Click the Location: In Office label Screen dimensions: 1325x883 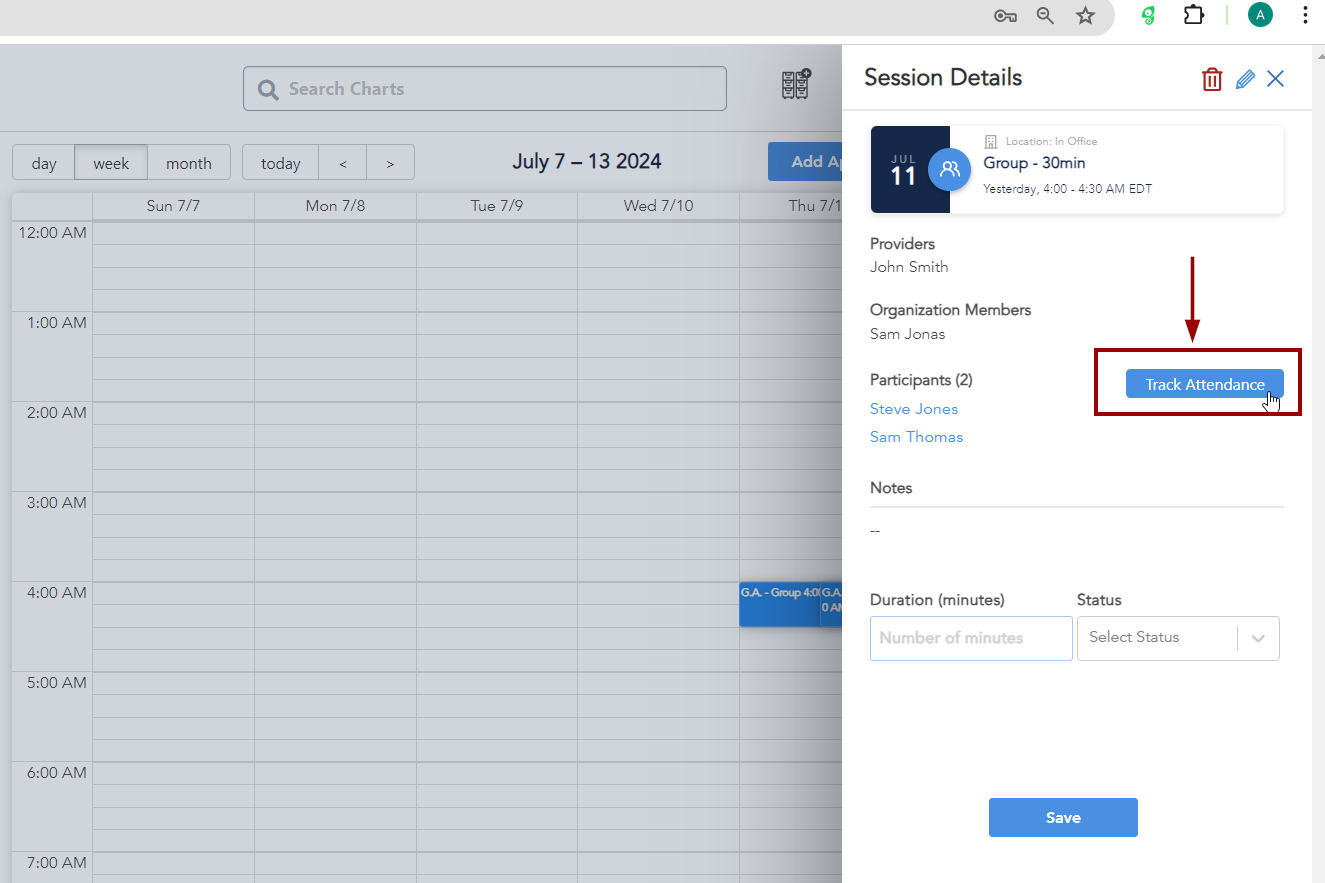[1050, 141]
